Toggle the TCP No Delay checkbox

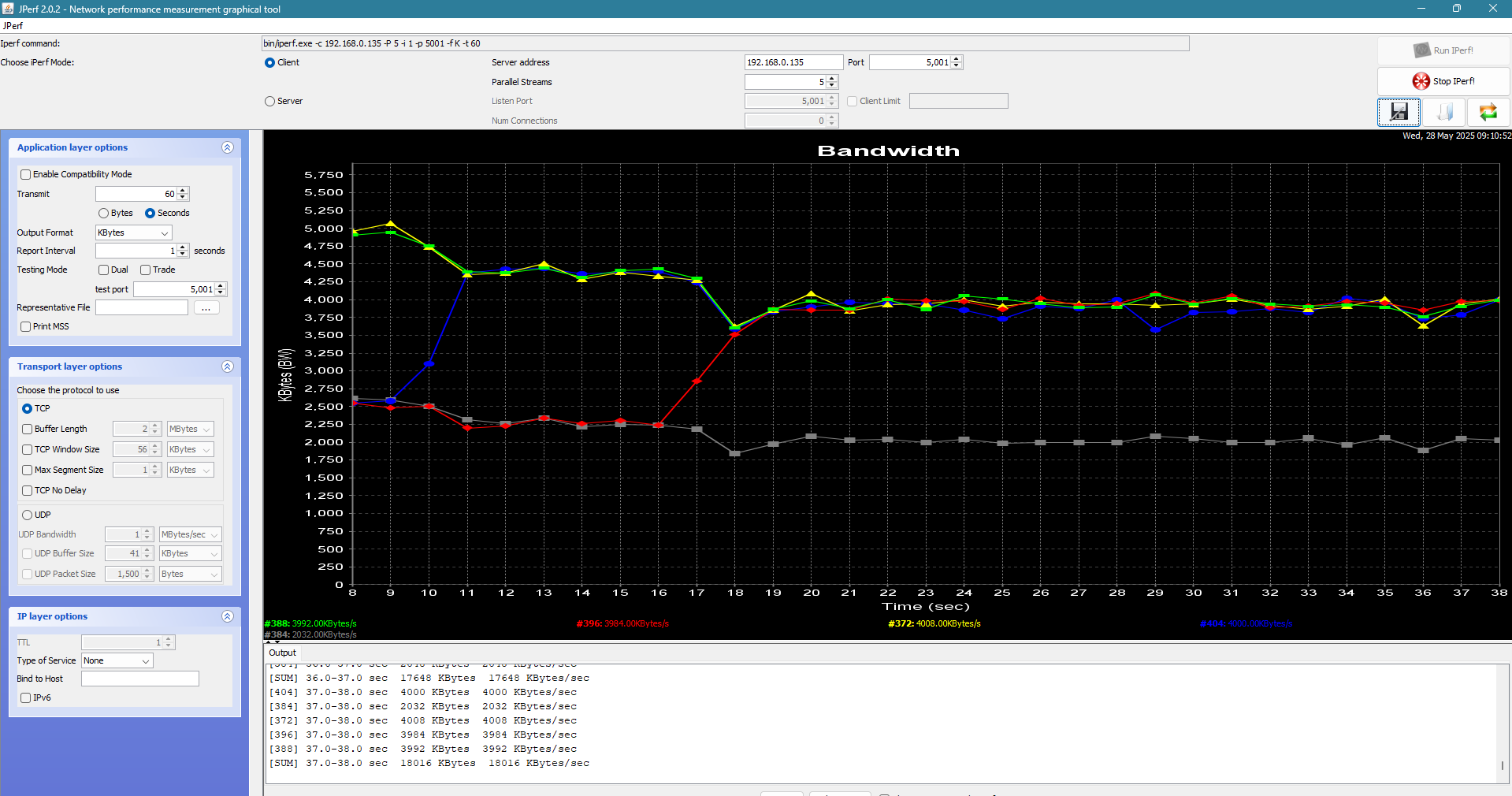28,490
